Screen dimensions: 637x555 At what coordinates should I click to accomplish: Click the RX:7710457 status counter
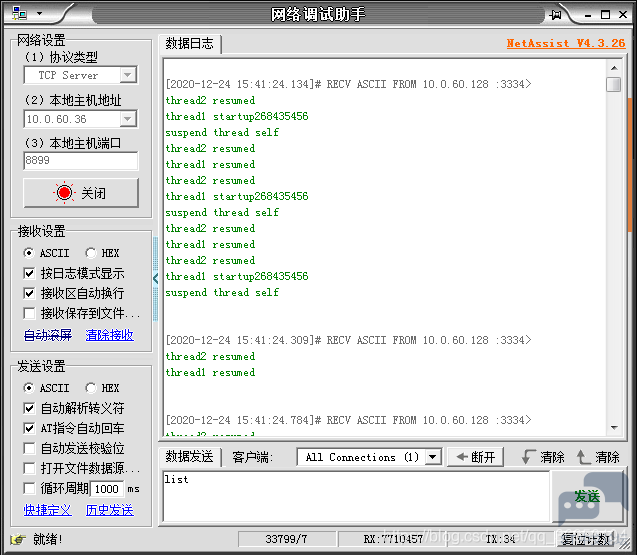tap(393, 539)
